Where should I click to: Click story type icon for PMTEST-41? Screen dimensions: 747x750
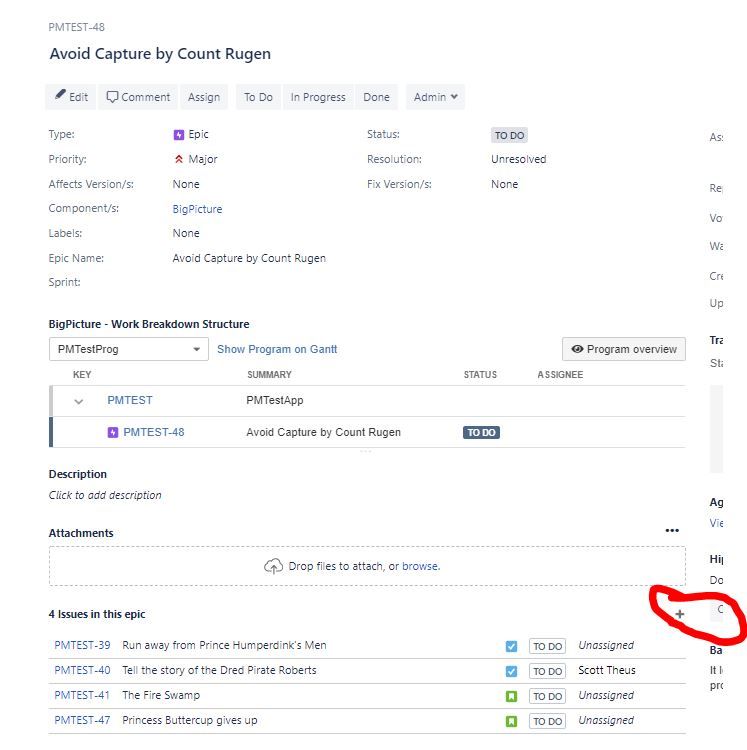[511, 696]
